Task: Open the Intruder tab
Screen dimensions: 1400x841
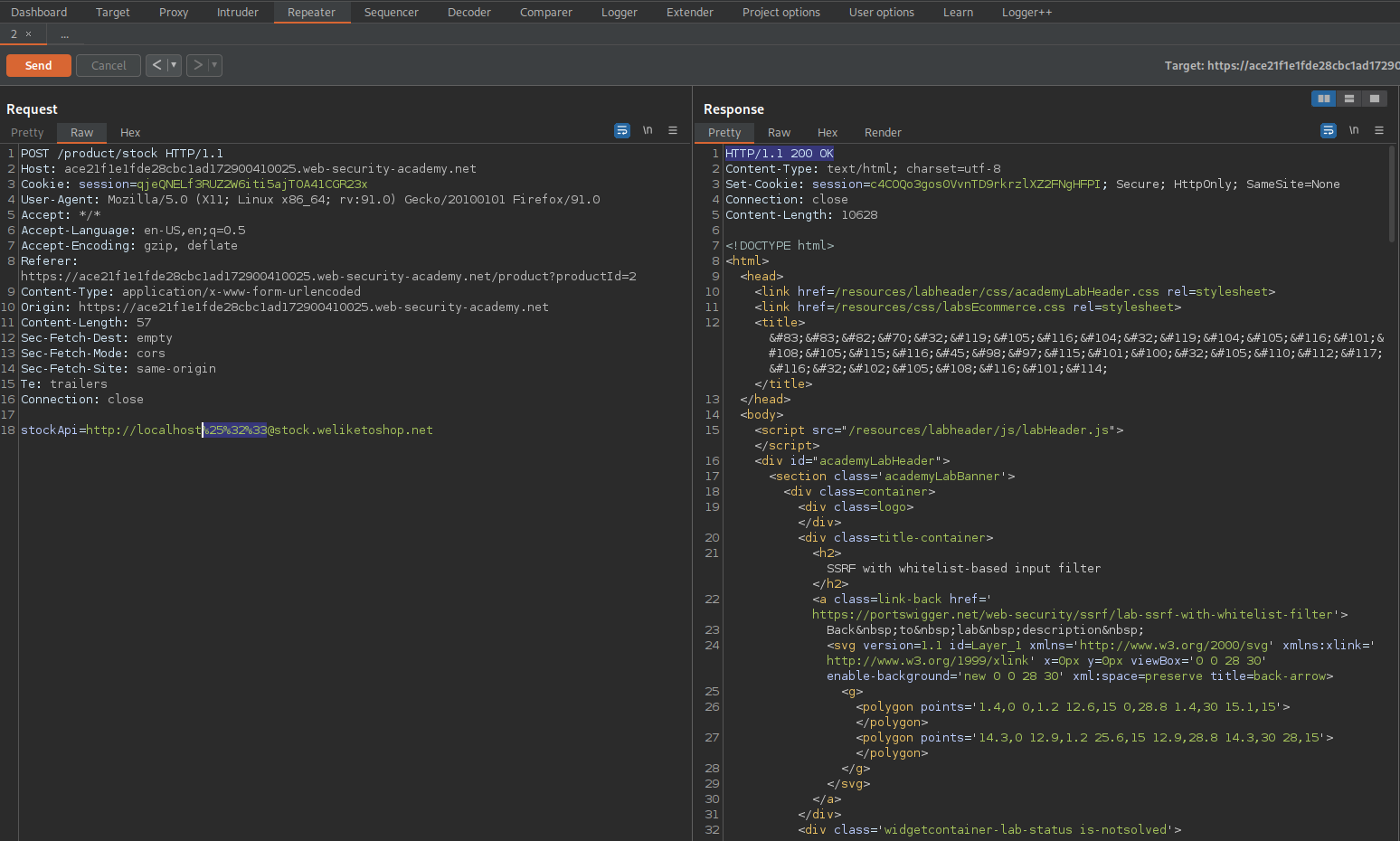Action: (x=238, y=12)
